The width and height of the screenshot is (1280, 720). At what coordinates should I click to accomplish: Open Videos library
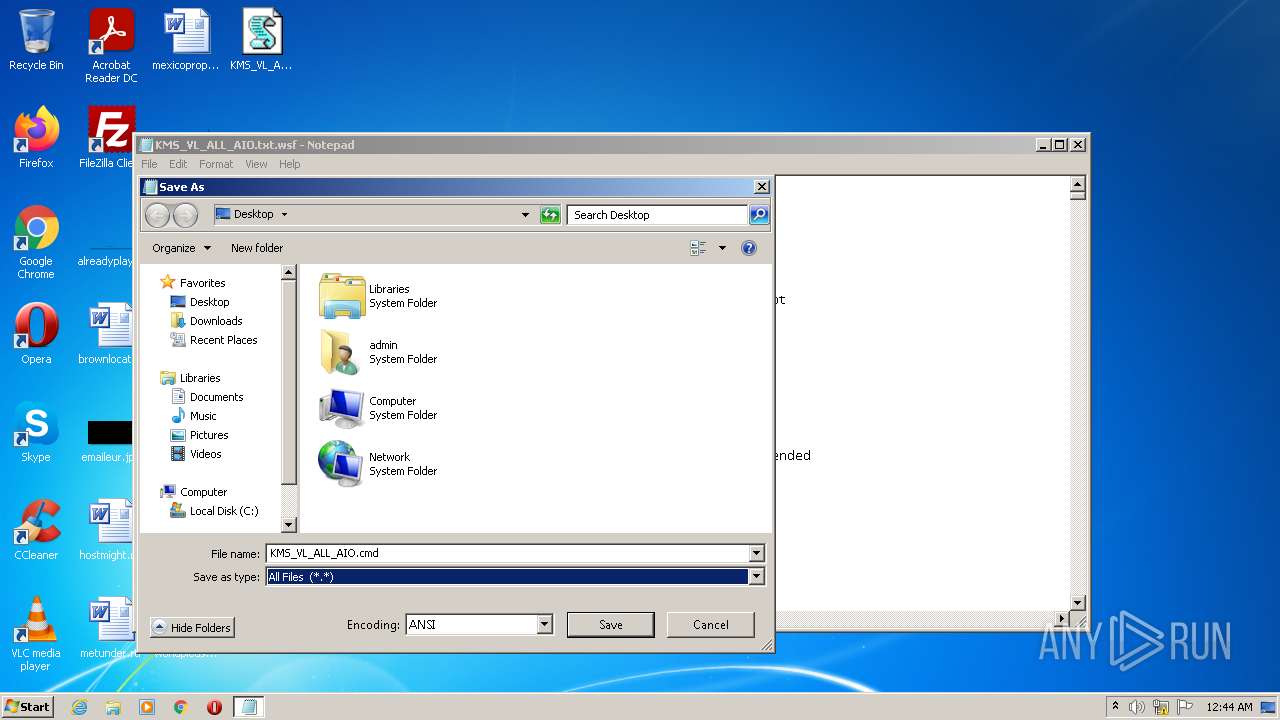(x=196, y=454)
